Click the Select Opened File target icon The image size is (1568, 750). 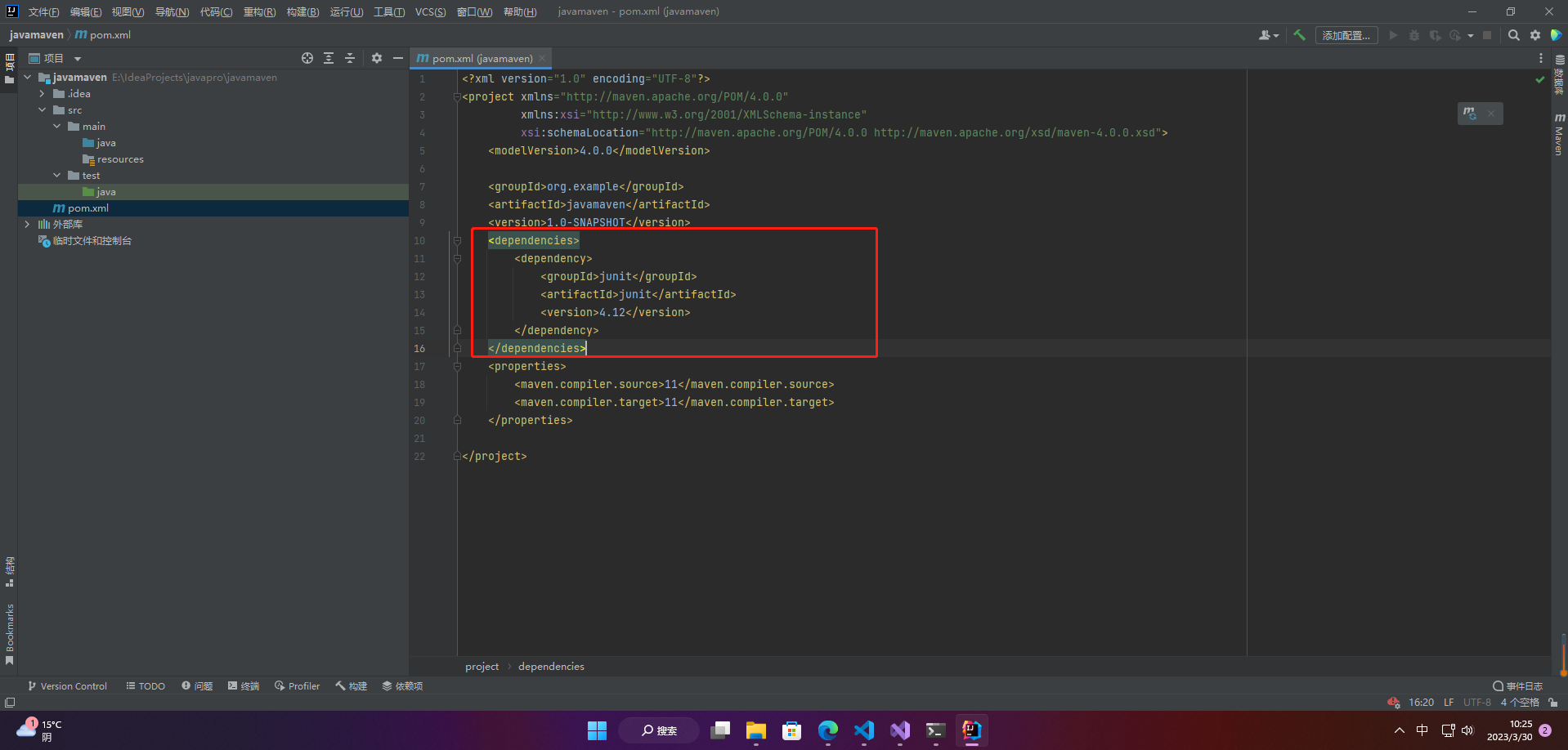pos(307,58)
